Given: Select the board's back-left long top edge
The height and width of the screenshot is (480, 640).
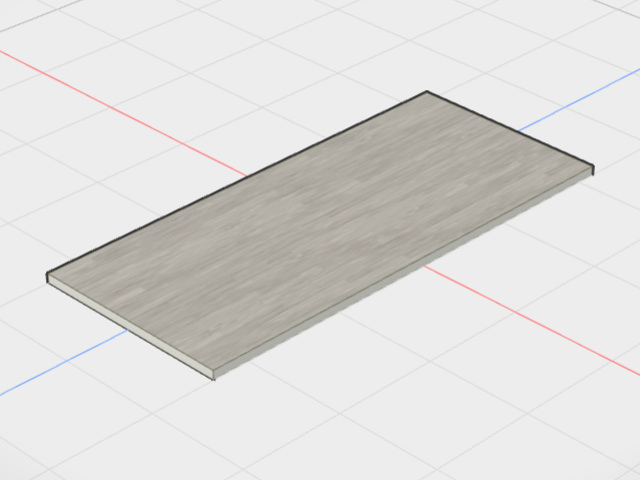Looking at the screenshot, I should pyautogui.click(x=237, y=182).
